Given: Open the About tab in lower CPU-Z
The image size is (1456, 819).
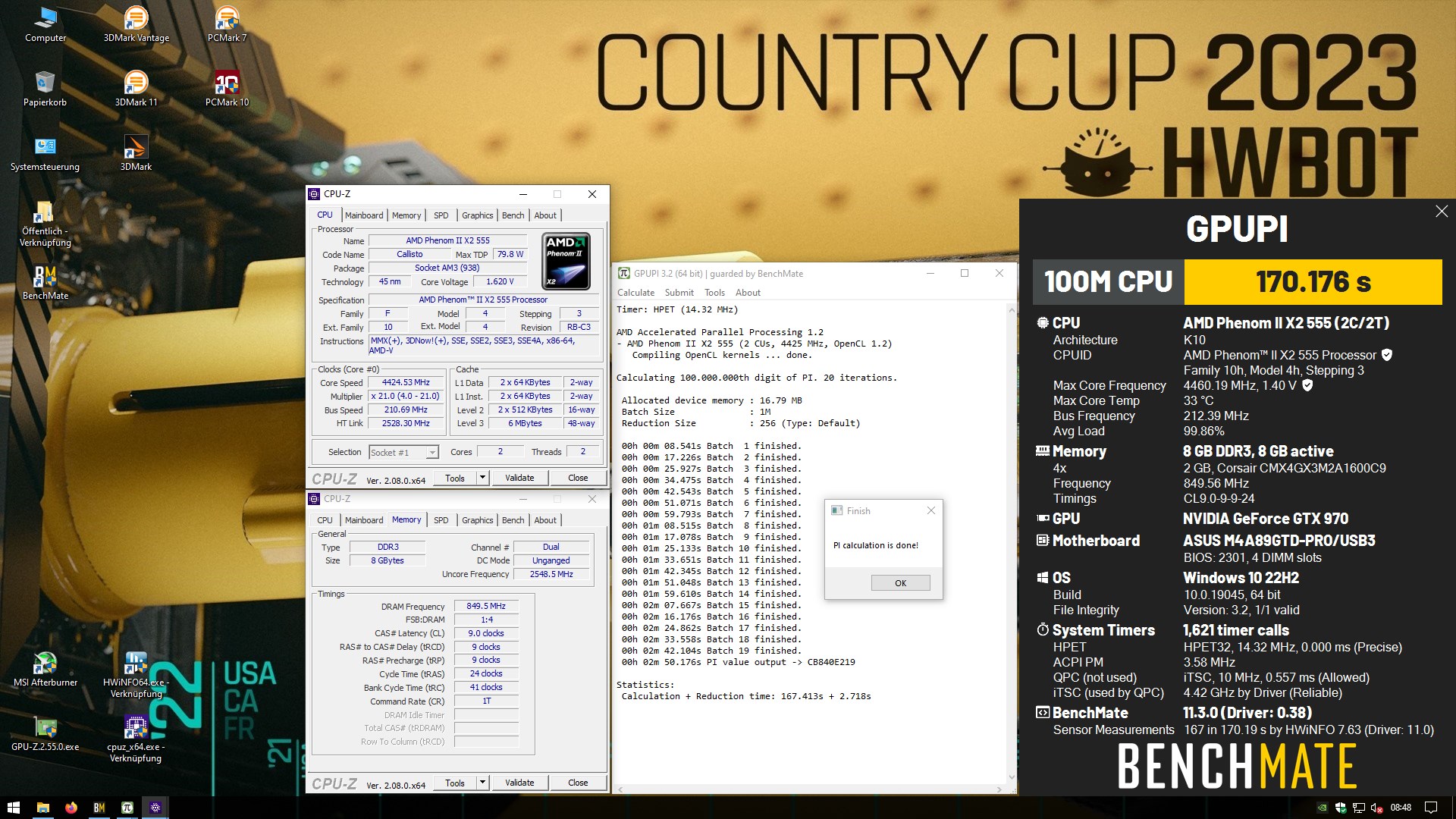Looking at the screenshot, I should pos(545,520).
